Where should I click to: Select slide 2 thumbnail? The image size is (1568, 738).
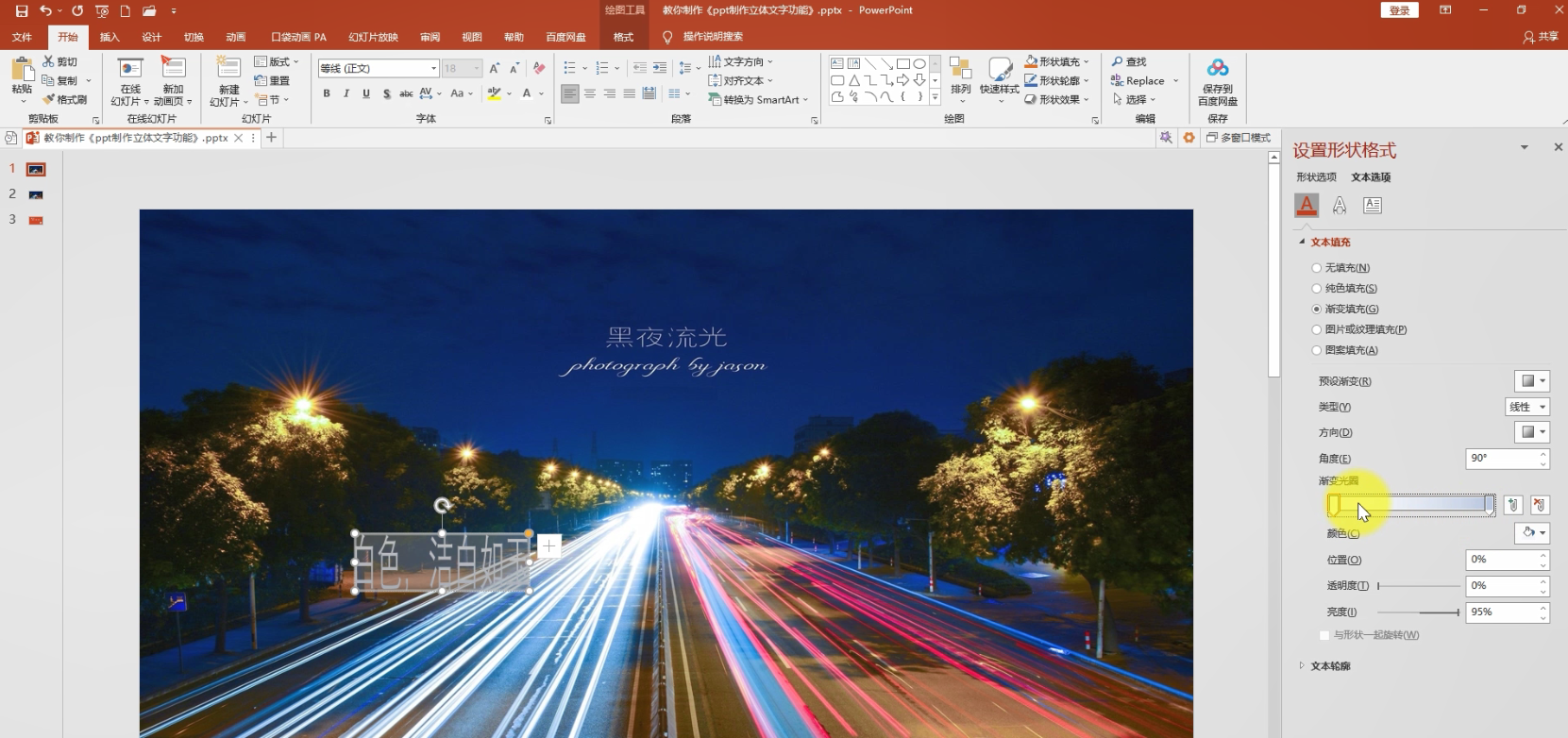[36, 194]
